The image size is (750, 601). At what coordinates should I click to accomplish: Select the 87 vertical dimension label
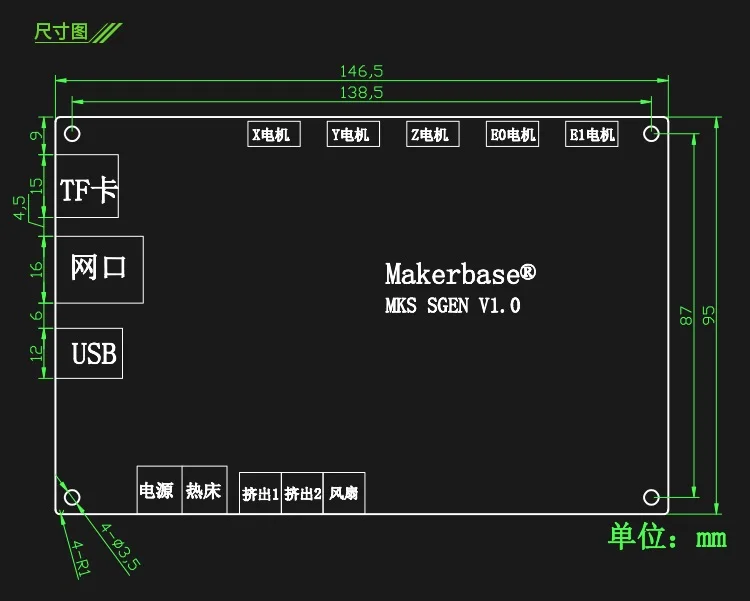(686, 316)
